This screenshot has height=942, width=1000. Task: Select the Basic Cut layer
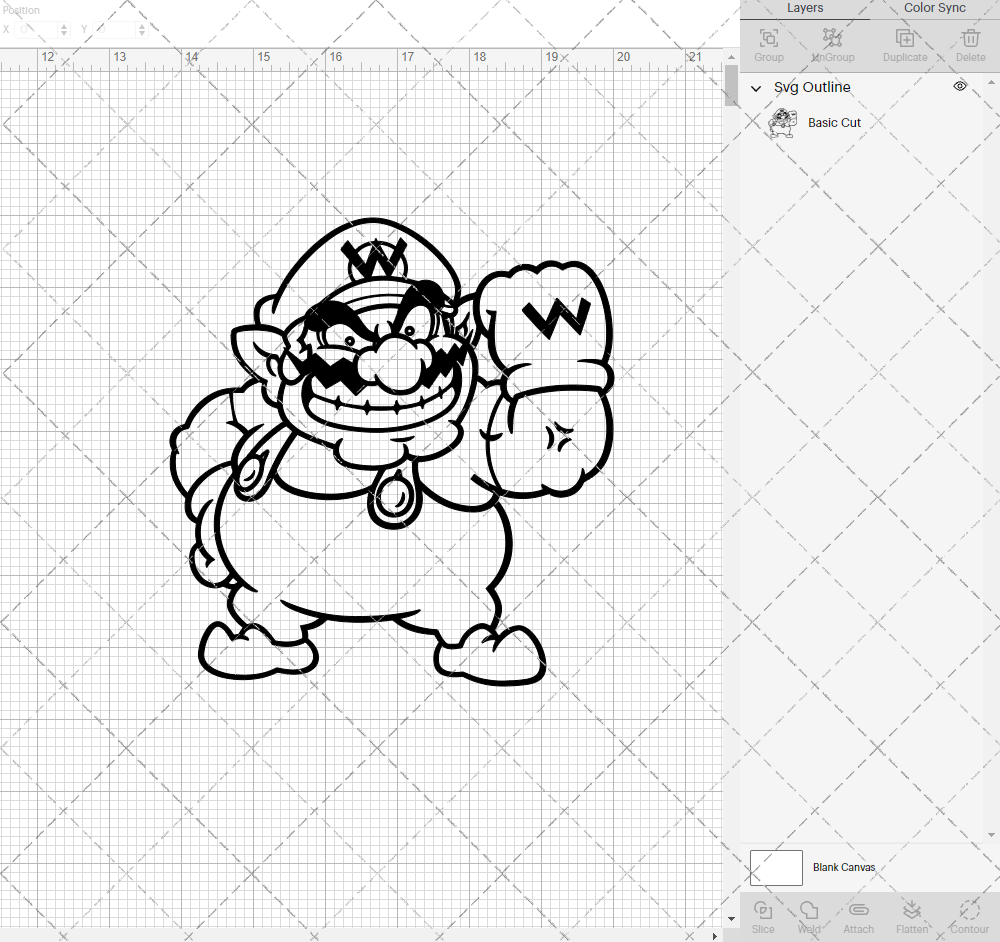click(835, 122)
